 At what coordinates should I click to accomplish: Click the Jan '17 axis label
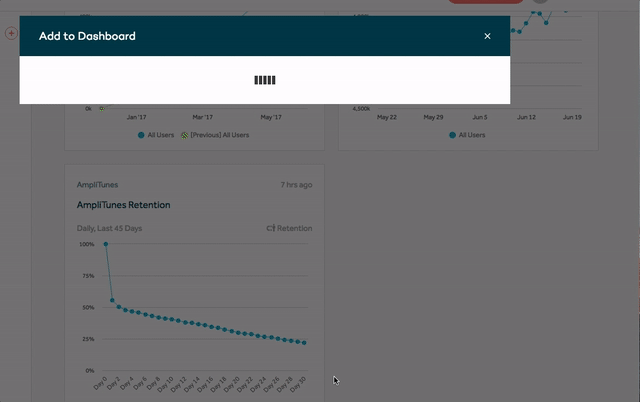(x=135, y=117)
